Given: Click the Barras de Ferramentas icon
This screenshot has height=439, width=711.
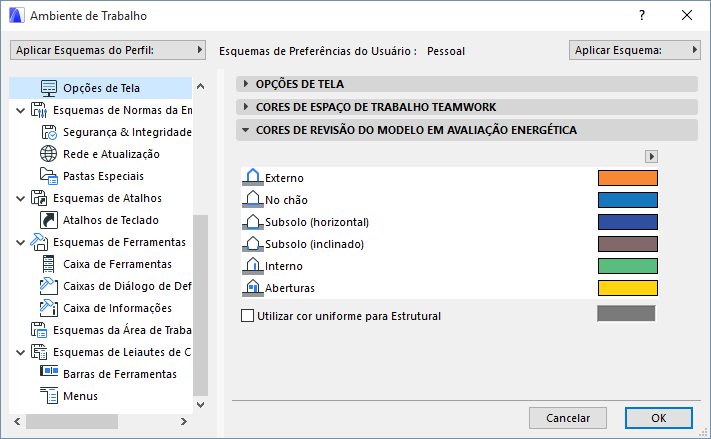Looking at the screenshot, I should [x=49, y=374].
